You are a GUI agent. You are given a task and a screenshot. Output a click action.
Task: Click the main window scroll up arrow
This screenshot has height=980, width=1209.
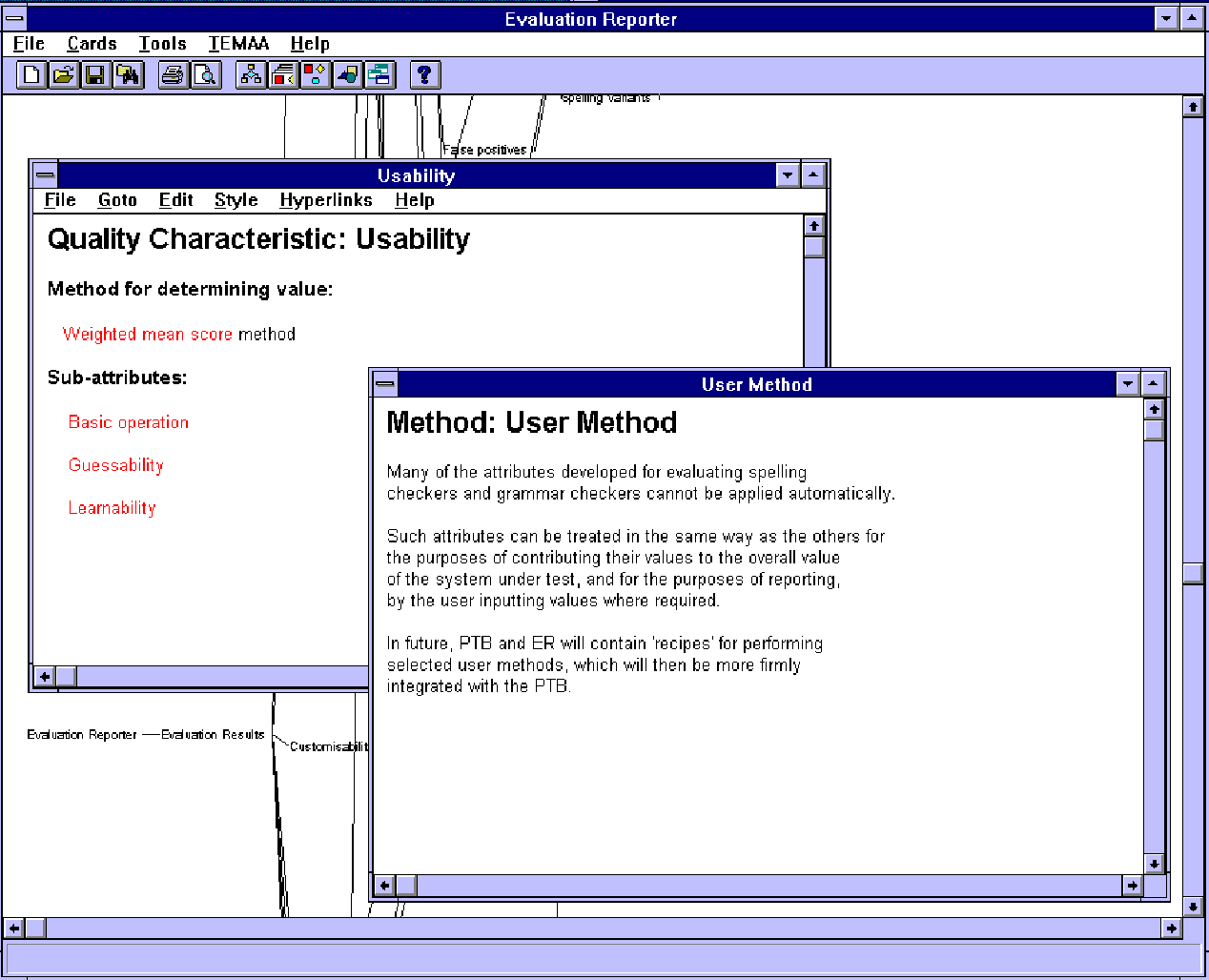coord(1194,107)
